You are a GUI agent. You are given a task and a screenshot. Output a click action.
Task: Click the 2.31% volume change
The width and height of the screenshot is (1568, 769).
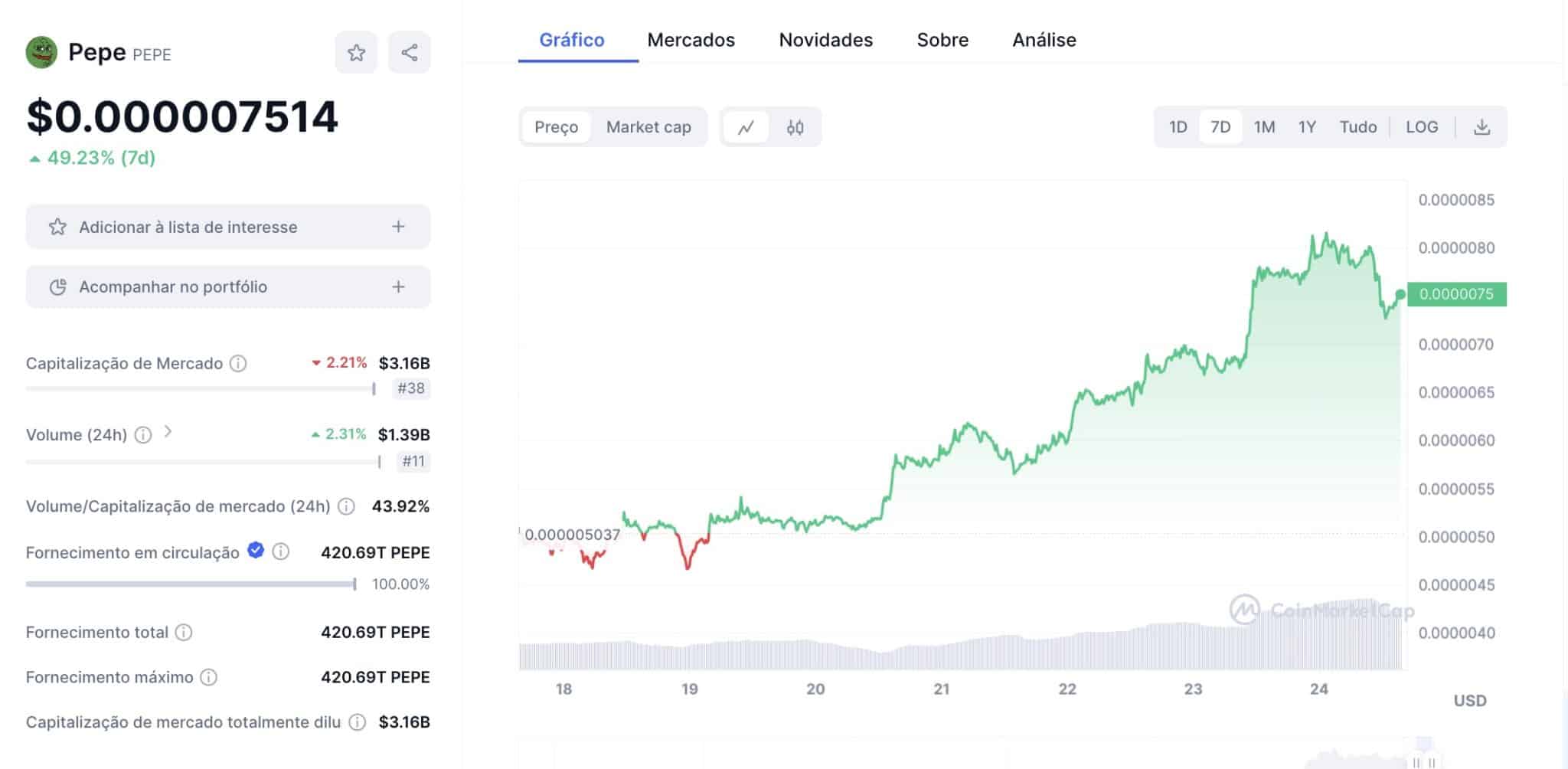pyautogui.click(x=338, y=434)
